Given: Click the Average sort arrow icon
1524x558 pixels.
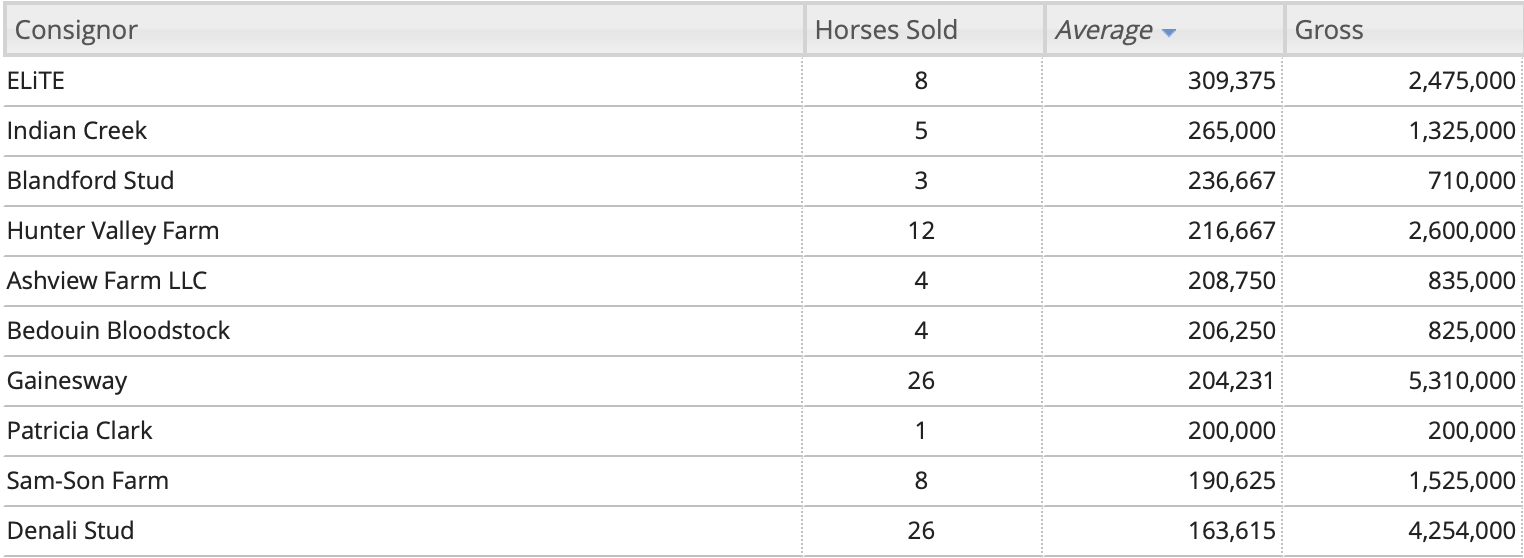Looking at the screenshot, I should pyautogui.click(x=1169, y=32).
